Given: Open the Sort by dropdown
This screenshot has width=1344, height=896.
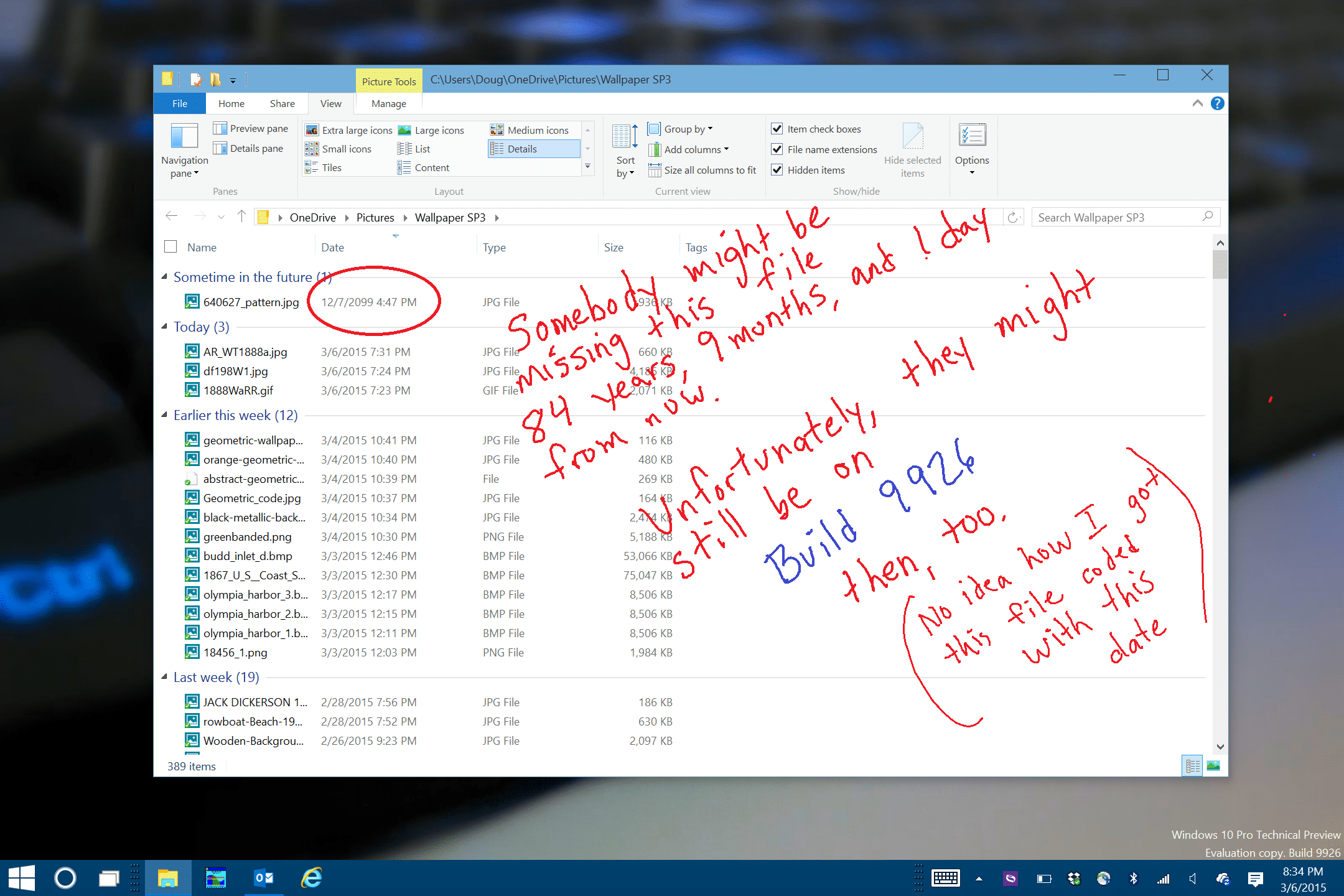Looking at the screenshot, I should coord(625,151).
